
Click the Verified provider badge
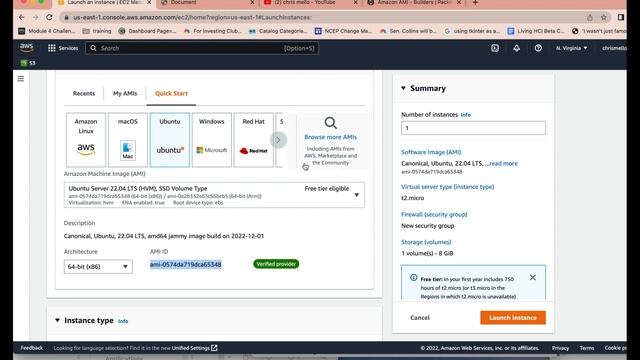click(x=276, y=264)
